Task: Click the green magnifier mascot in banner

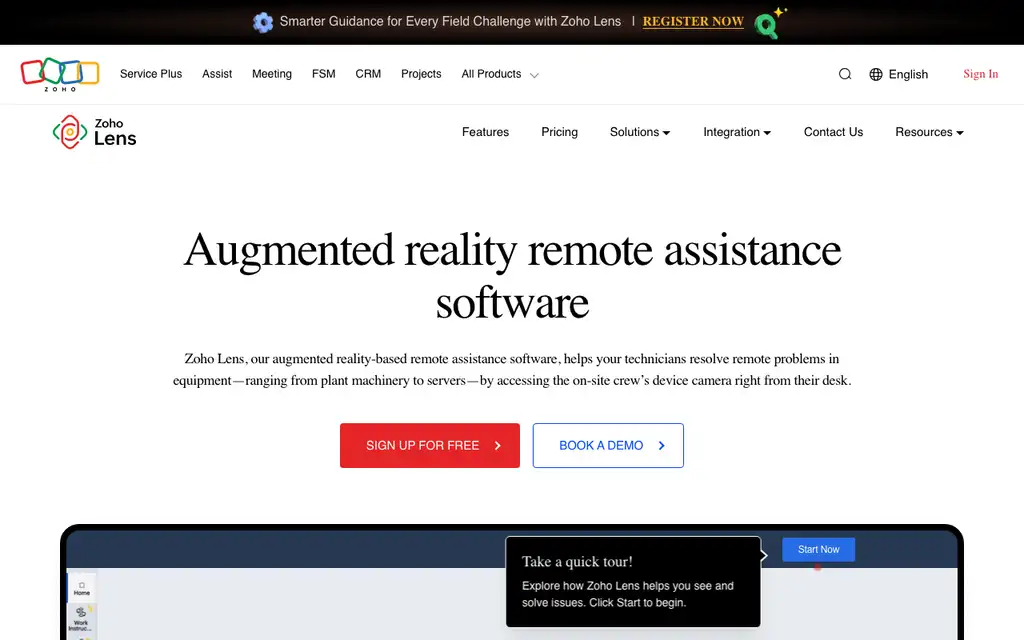Action: (769, 23)
